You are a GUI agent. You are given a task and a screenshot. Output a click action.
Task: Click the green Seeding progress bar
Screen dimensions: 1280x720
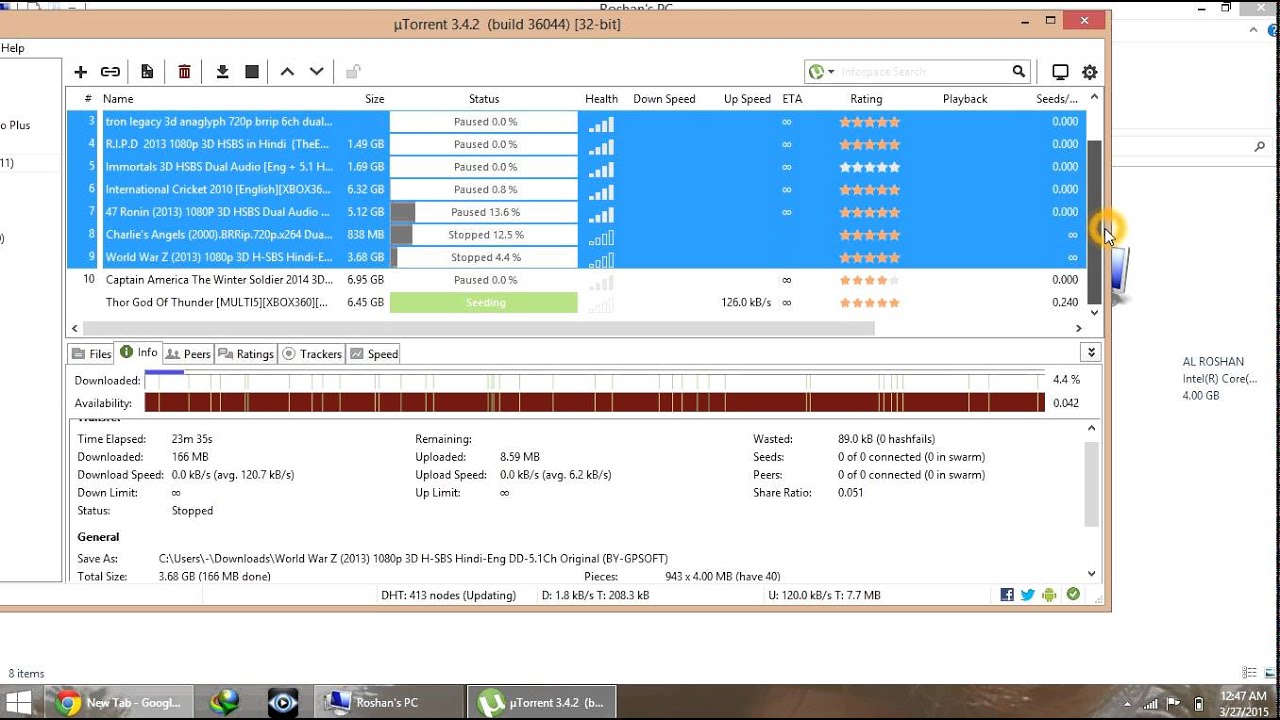[484, 302]
